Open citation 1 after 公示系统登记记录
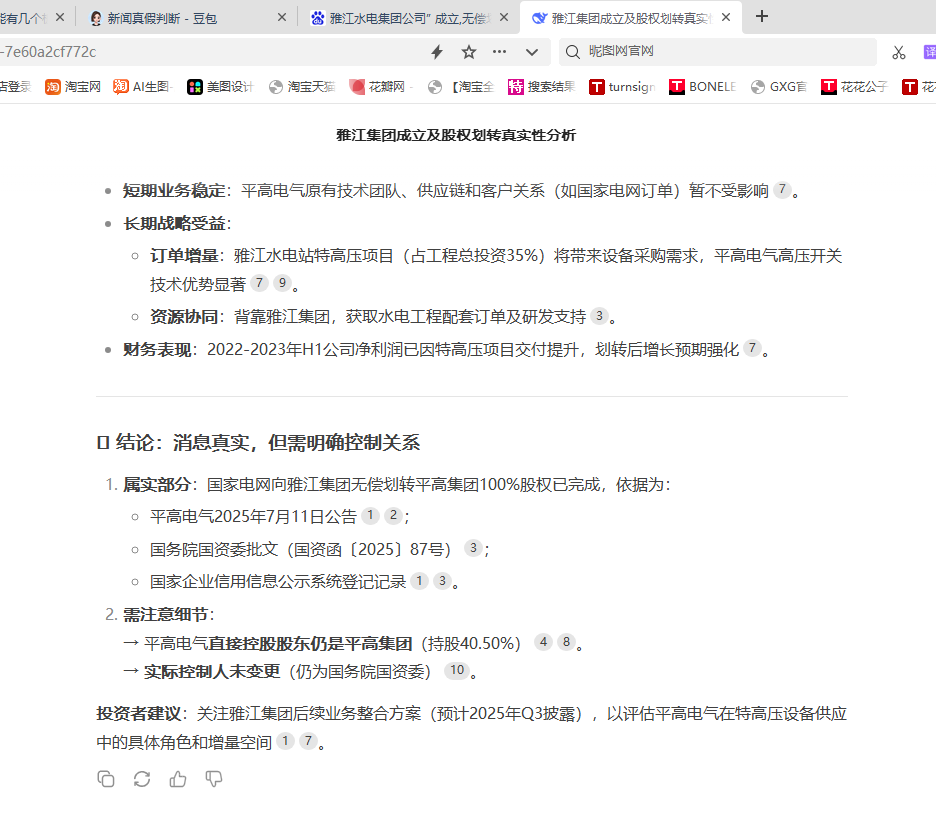 [420, 581]
